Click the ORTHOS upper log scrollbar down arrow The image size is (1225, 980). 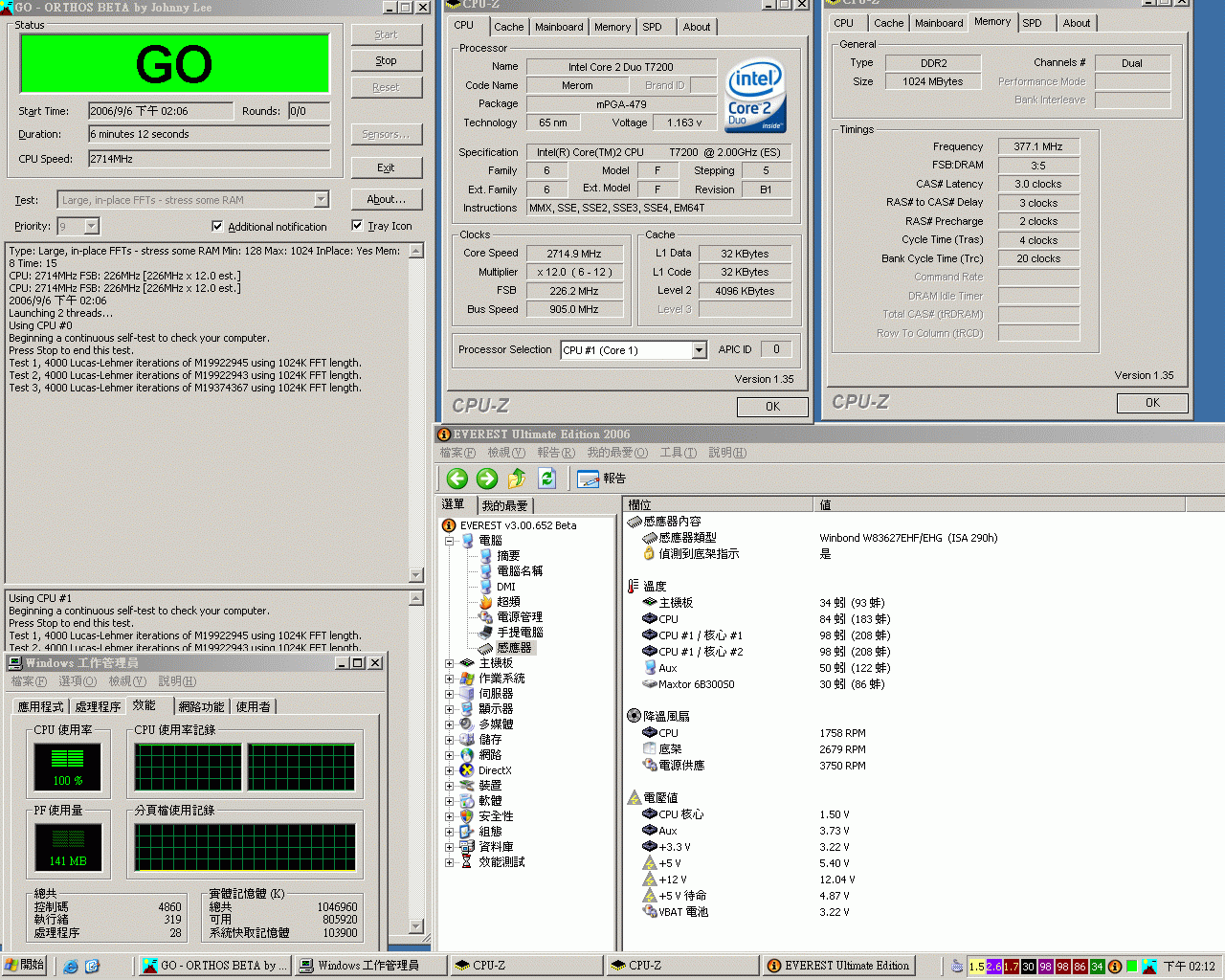pos(416,575)
